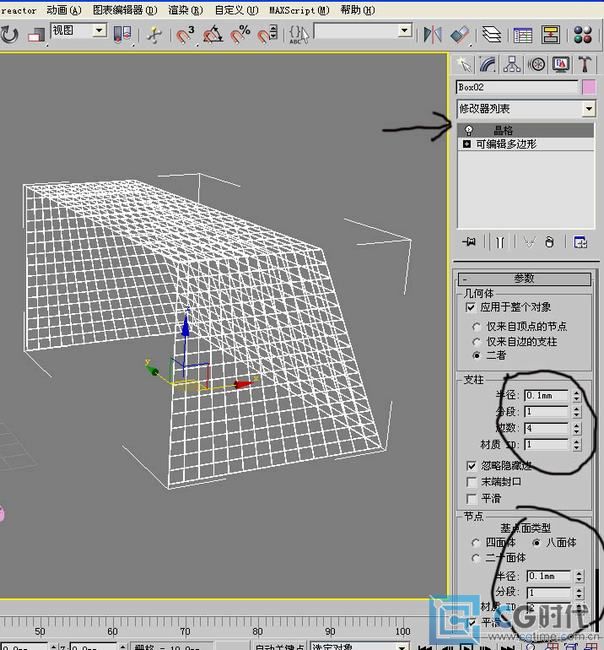Switch to the Hierarchy panel tab

[512, 64]
